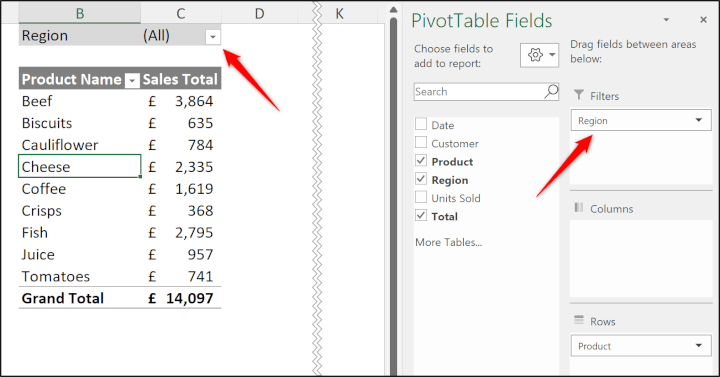Screen dimensions: 720x377
Task: Click the search magnifier icon
Action: coord(551,91)
